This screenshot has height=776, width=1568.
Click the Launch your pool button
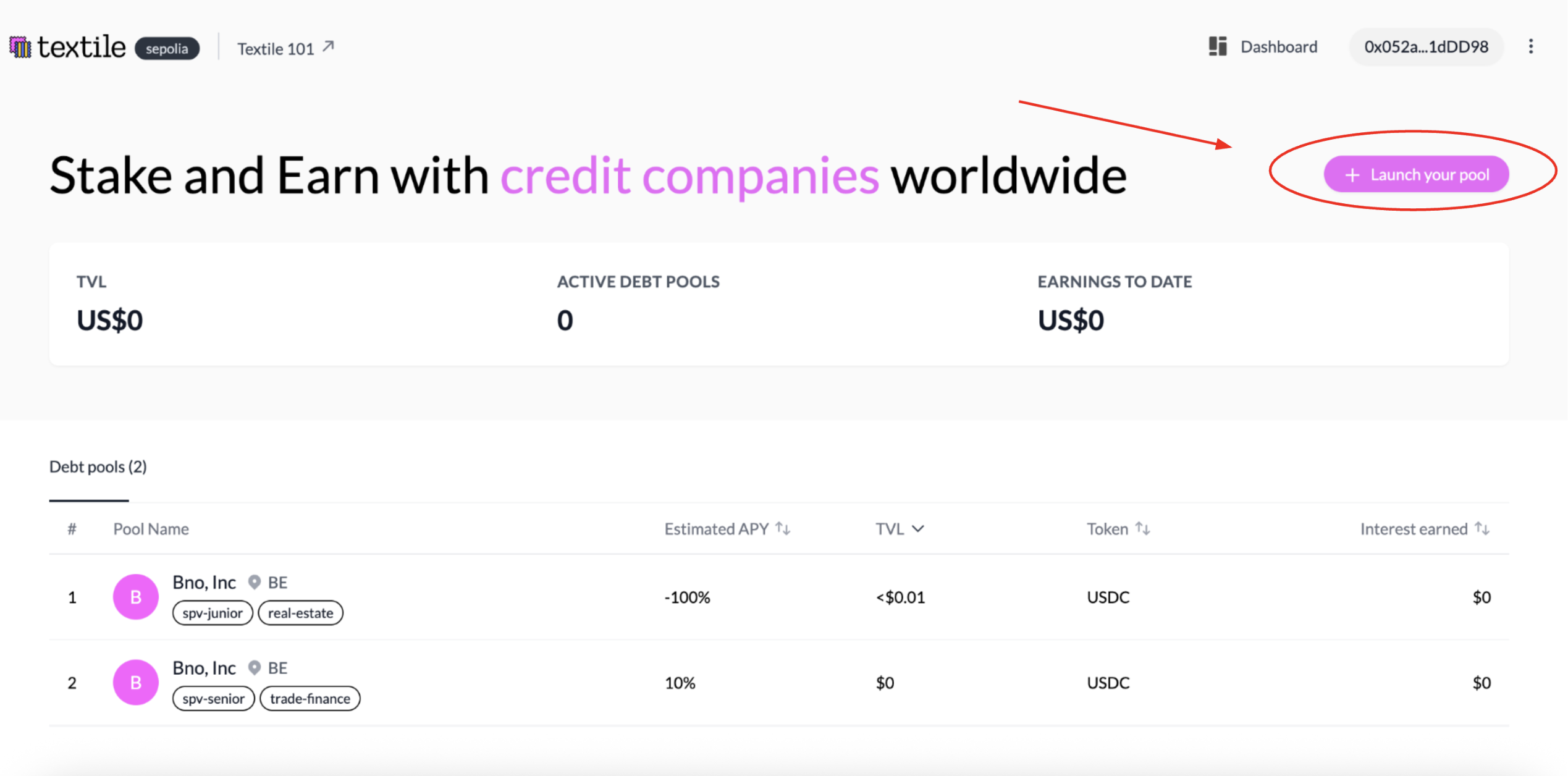(1416, 175)
